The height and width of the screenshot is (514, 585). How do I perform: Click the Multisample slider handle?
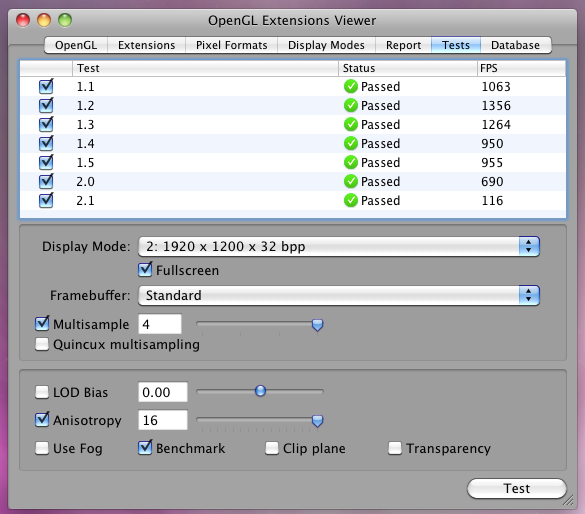click(317, 325)
